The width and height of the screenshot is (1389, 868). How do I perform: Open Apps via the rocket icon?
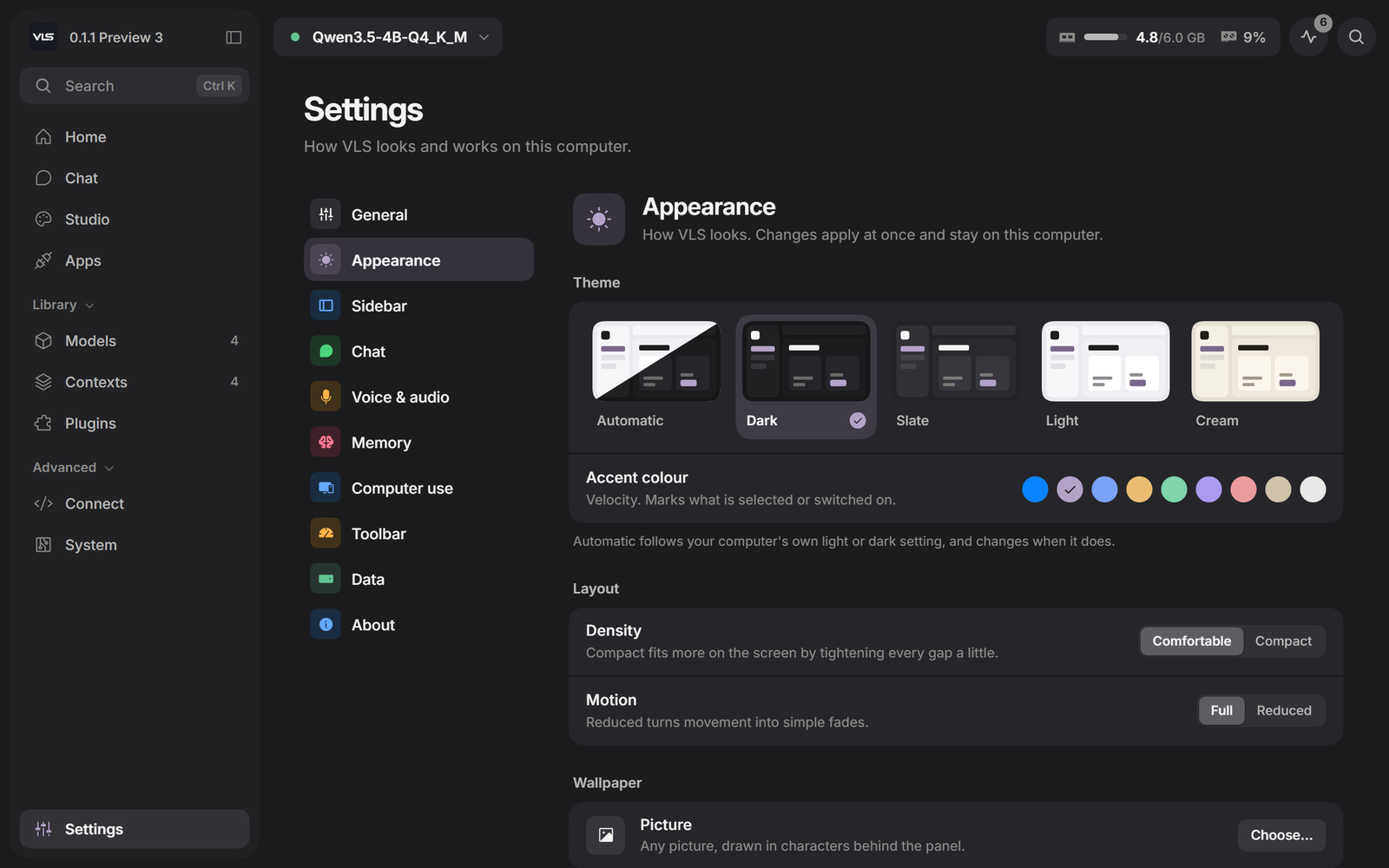tap(135, 260)
